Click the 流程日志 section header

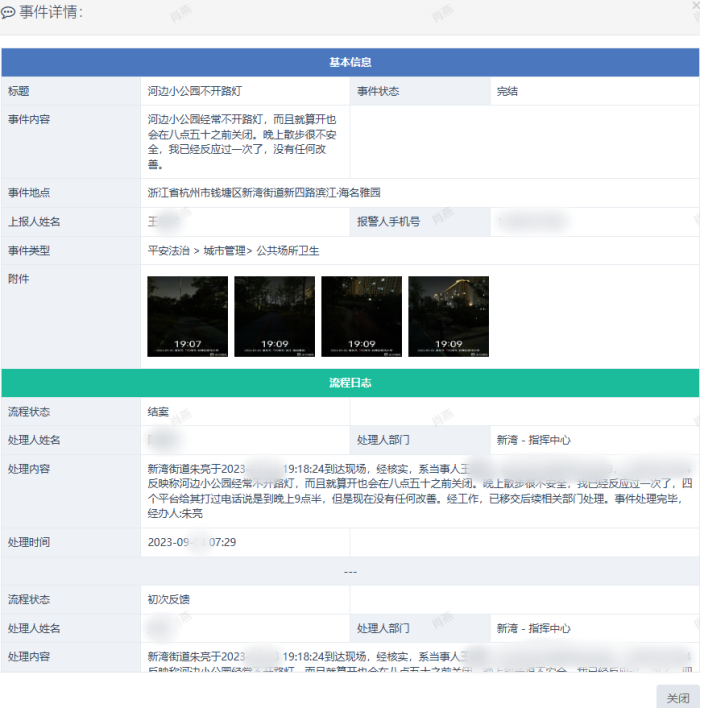(x=350, y=383)
